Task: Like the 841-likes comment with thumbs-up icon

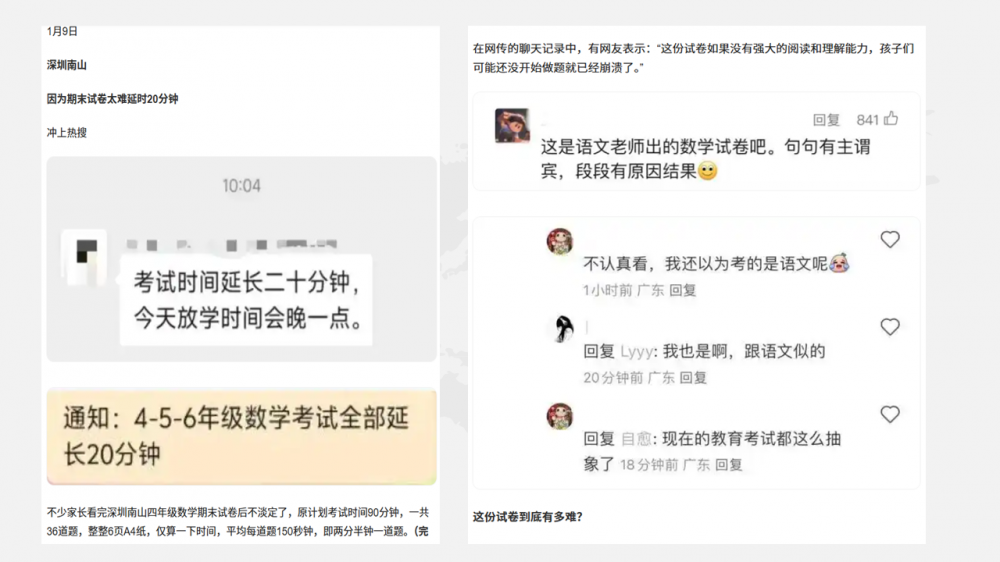Action: tap(891, 119)
